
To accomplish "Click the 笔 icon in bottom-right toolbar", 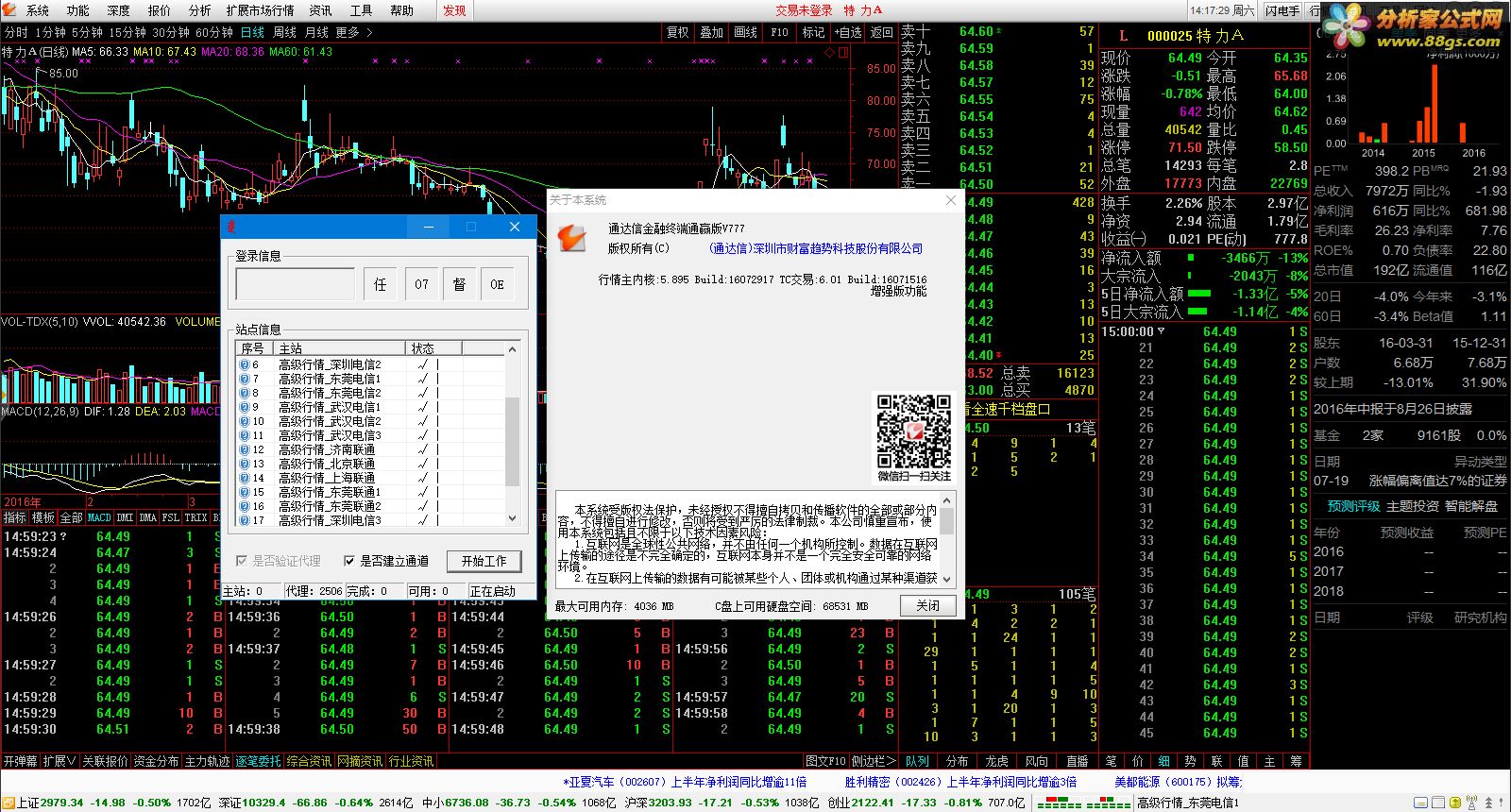I will pyautogui.click(x=1111, y=761).
